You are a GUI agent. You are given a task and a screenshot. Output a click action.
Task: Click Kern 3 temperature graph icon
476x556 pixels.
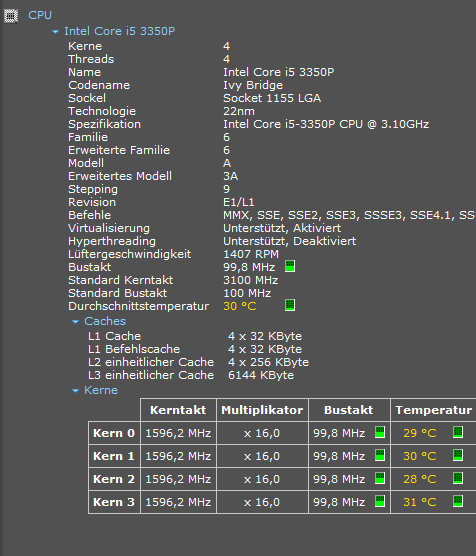point(458,501)
